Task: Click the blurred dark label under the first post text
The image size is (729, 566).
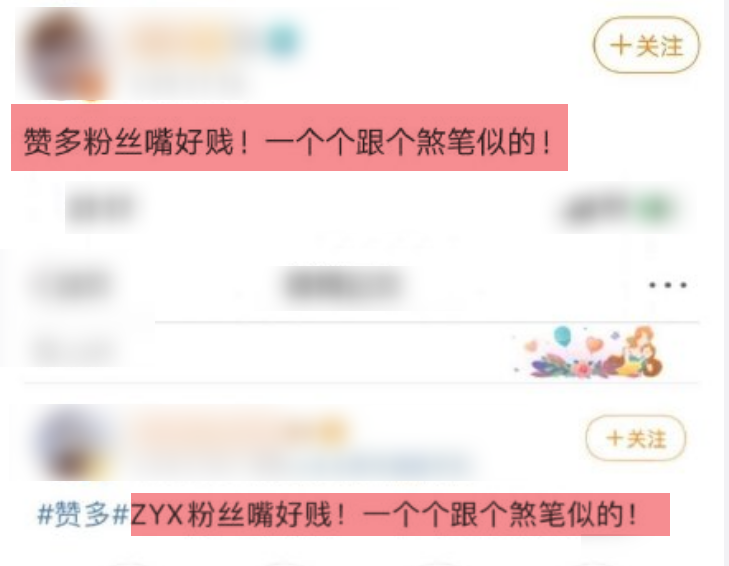Action: pos(103,208)
